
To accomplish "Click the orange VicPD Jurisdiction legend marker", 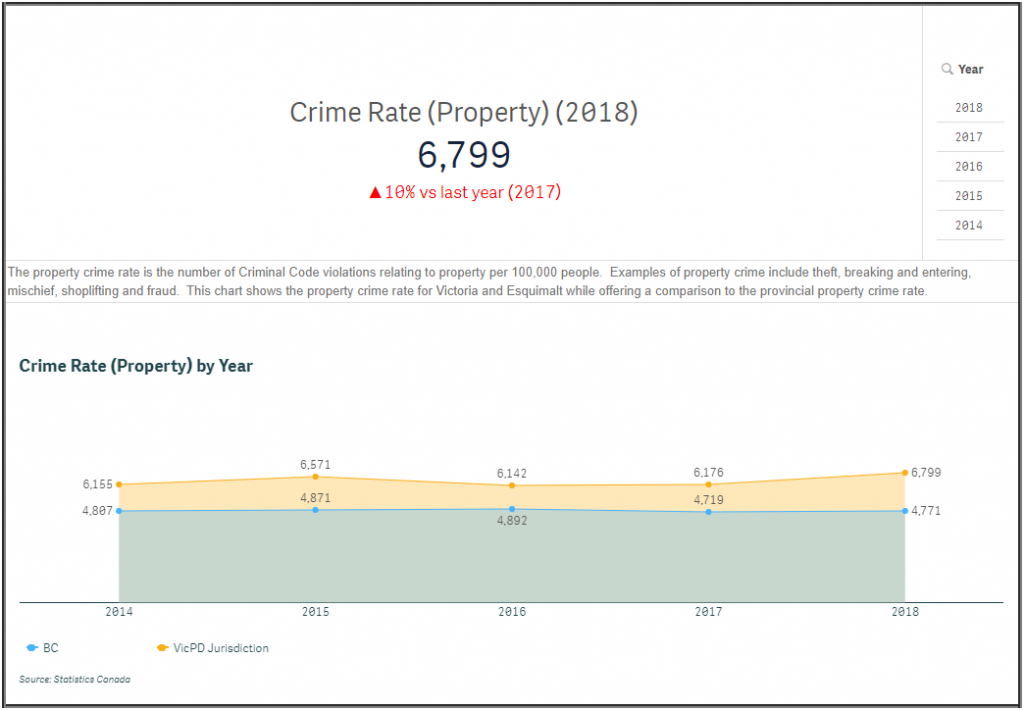I will pos(162,648).
